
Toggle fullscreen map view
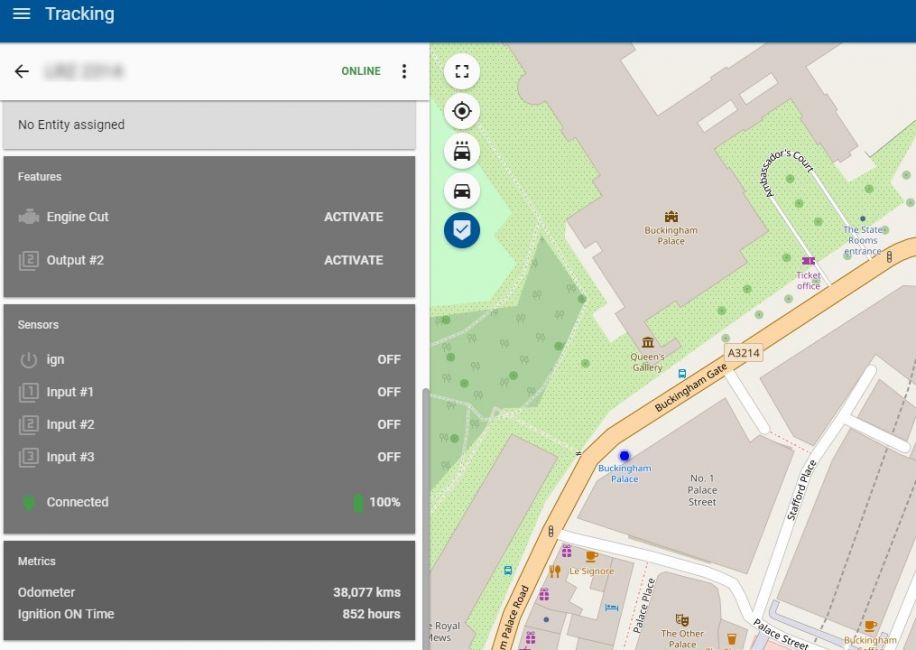462,71
